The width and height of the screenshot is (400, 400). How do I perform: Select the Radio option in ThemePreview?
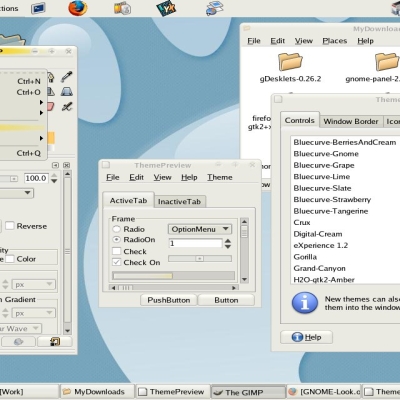pos(116,229)
